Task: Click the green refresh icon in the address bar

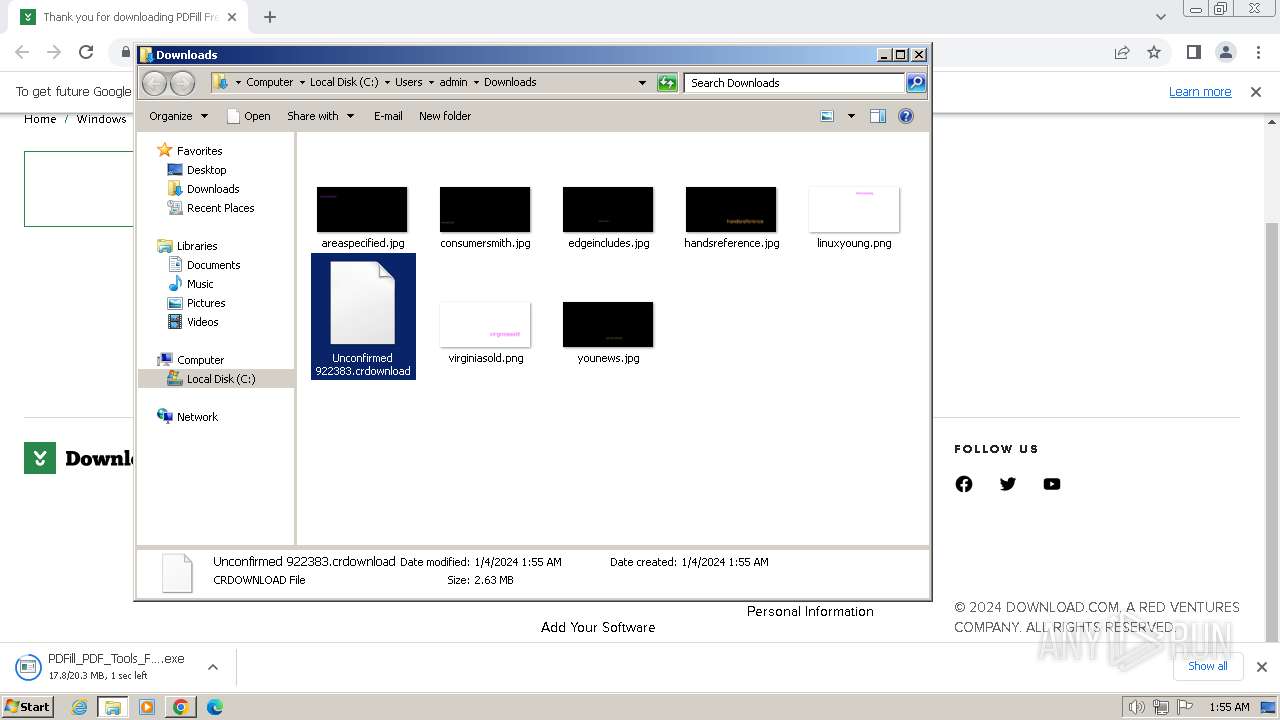Action: pos(667,83)
